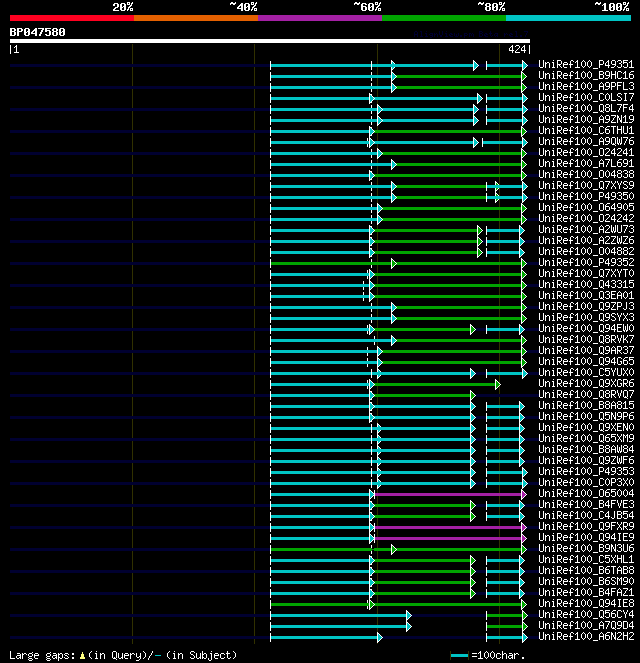
Task: Click the UniRef100_C5YUX0 label
Action: 586,372
